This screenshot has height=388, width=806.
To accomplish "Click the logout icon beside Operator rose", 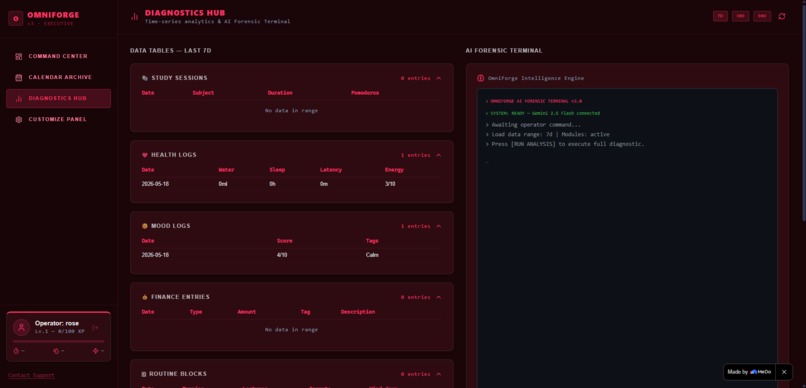I will (x=95, y=327).
